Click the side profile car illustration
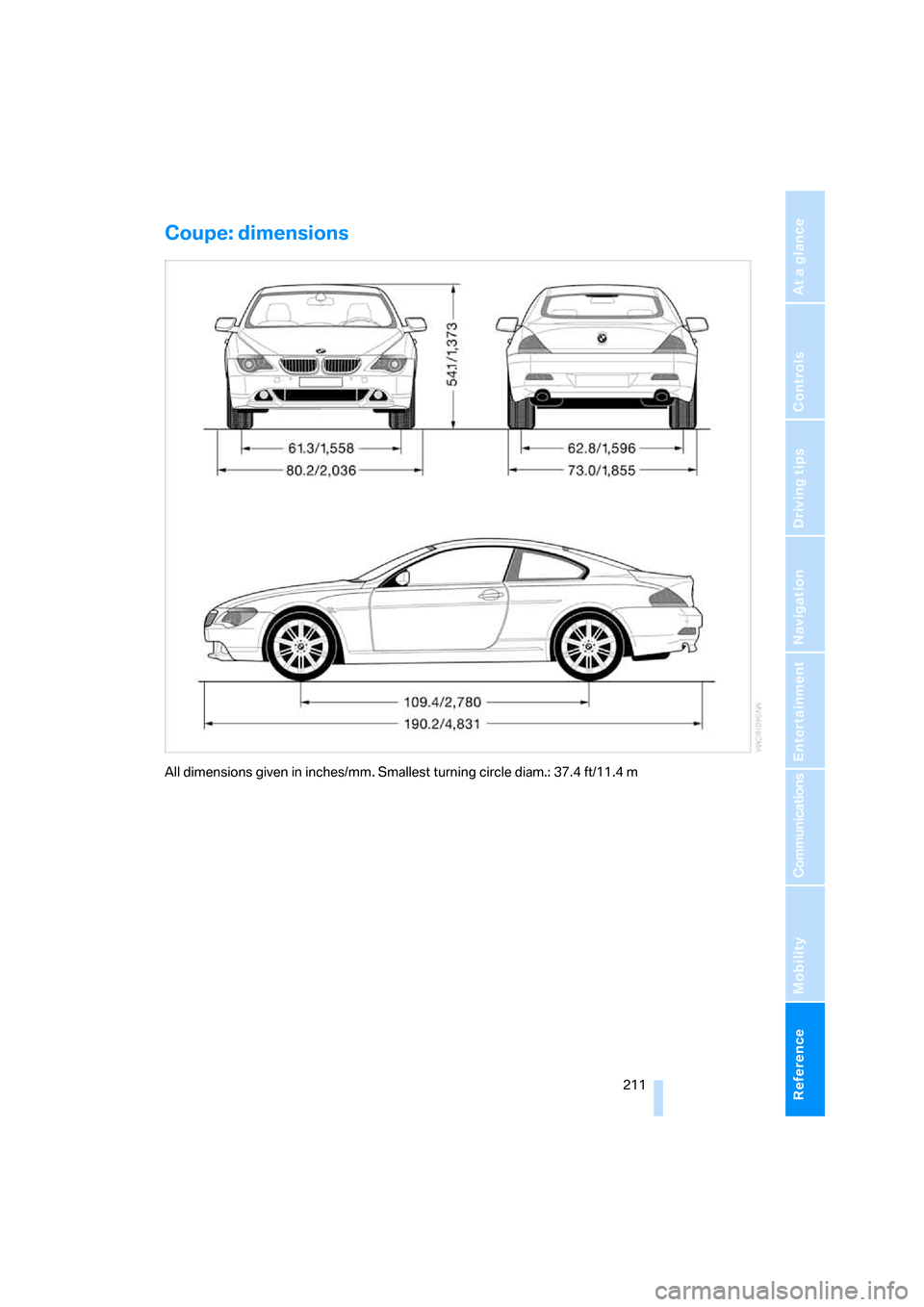This screenshot has height=1307, width=924. point(452,608)
